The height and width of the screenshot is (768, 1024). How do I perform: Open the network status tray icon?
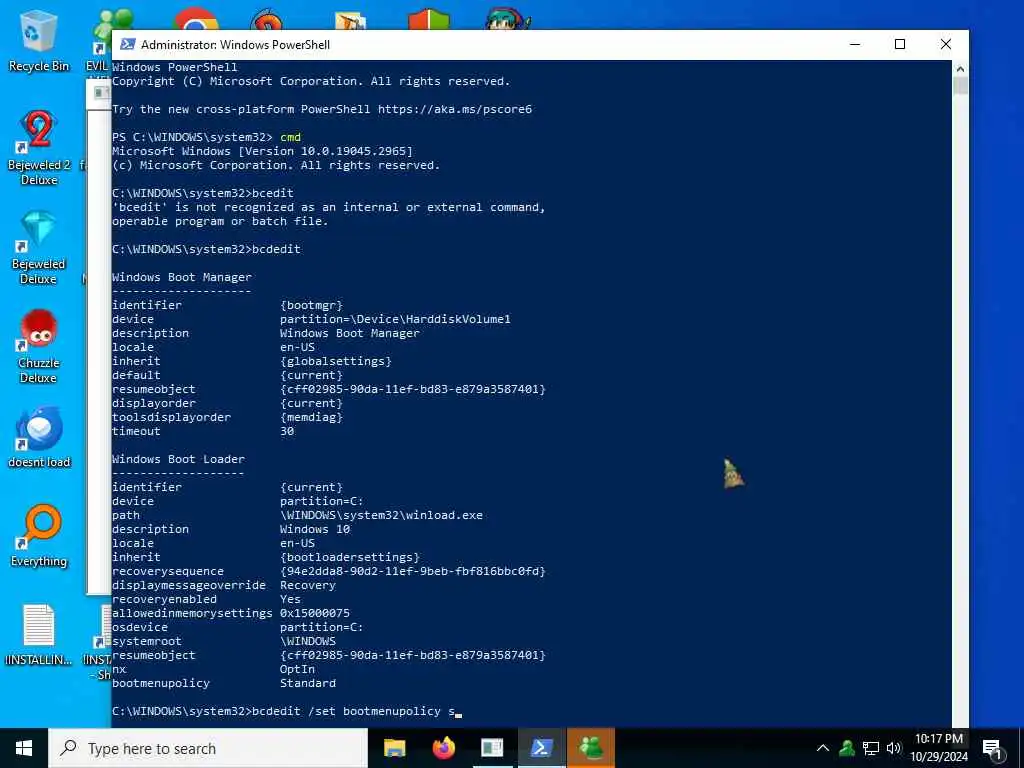coord(871,748)
